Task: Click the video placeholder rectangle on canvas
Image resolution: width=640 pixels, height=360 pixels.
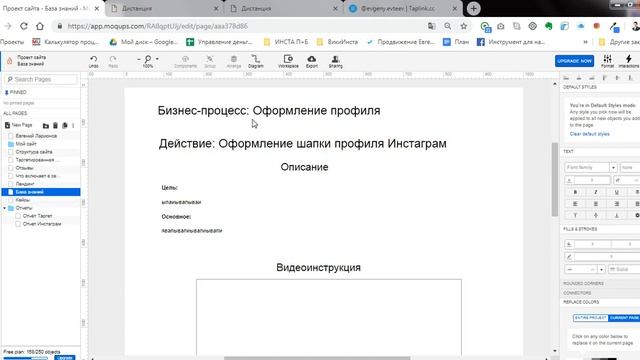Action: (x=329, y=318)
